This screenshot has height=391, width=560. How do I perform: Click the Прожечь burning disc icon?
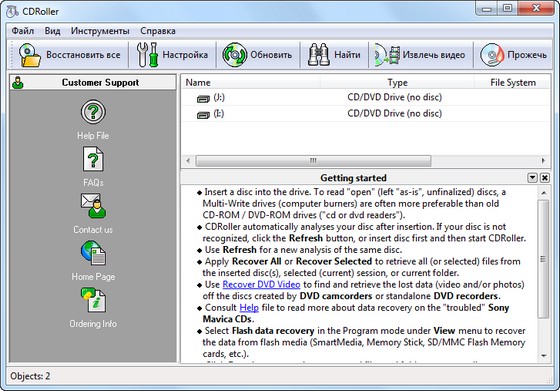[x=491, y=55]
